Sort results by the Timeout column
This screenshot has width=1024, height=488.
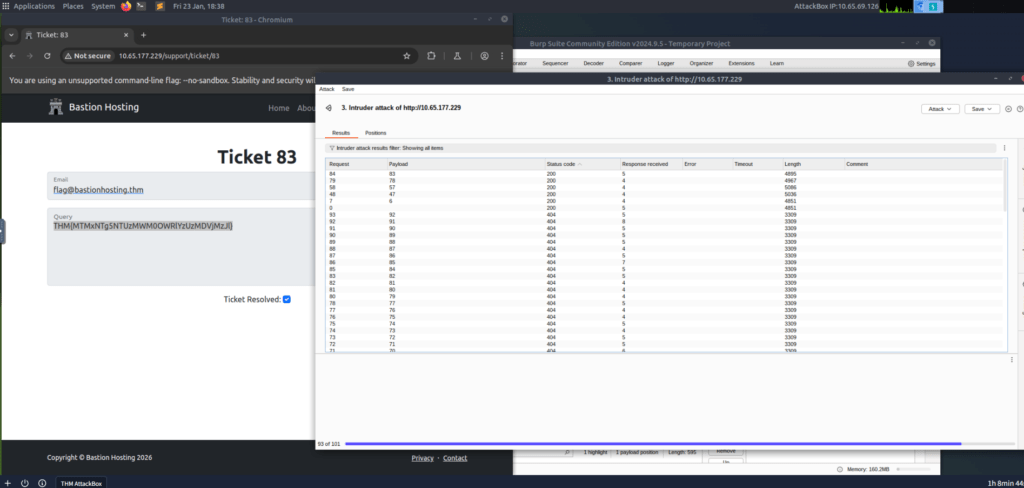pyautogui.click(x=757, y=164)
